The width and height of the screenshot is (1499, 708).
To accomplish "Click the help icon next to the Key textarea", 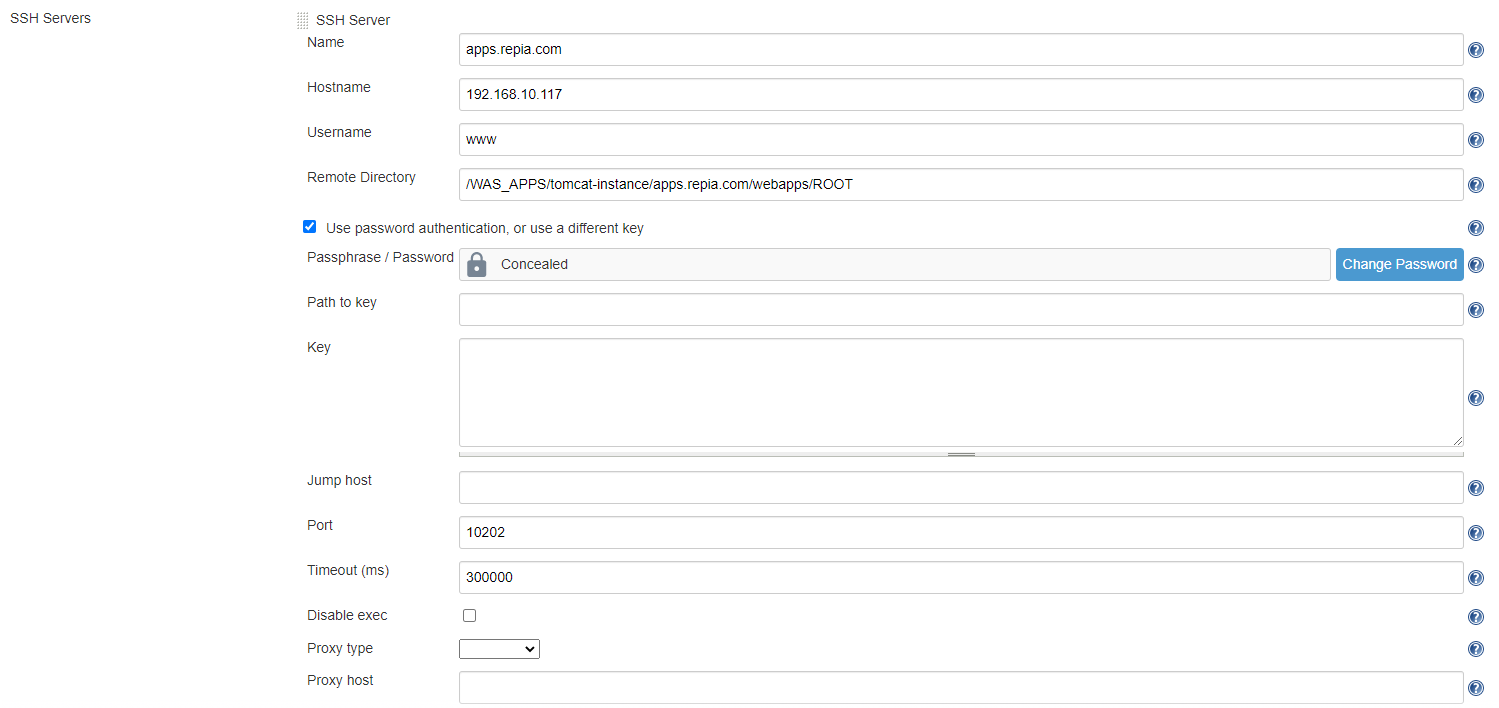I will point(1475,398).
